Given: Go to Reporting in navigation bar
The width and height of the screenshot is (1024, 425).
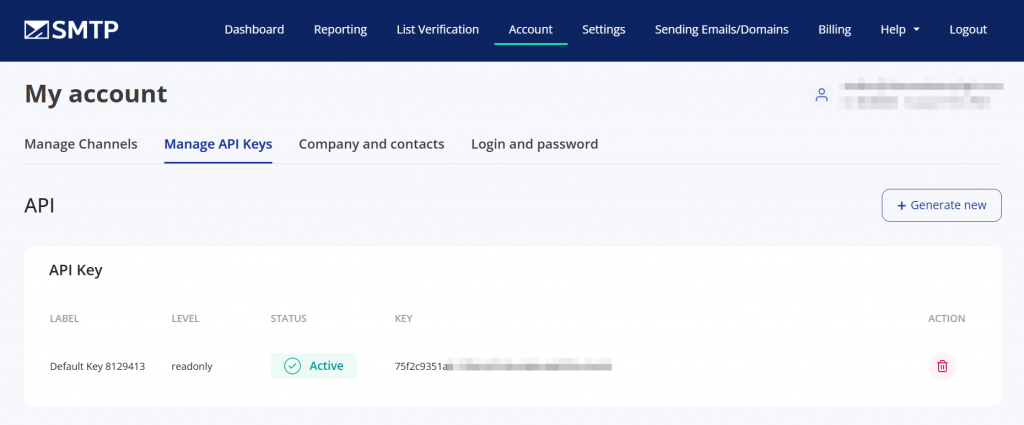Looking at the screenshot, I should tap(340, 30).
